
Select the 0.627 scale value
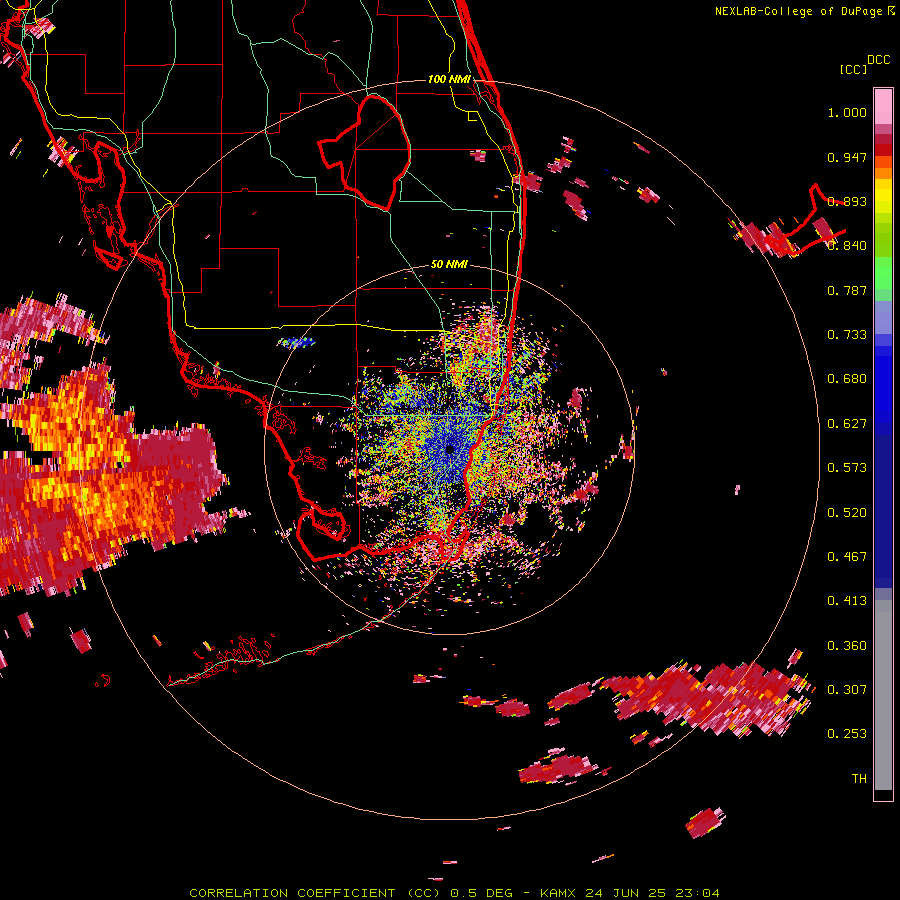pos(847,424)
